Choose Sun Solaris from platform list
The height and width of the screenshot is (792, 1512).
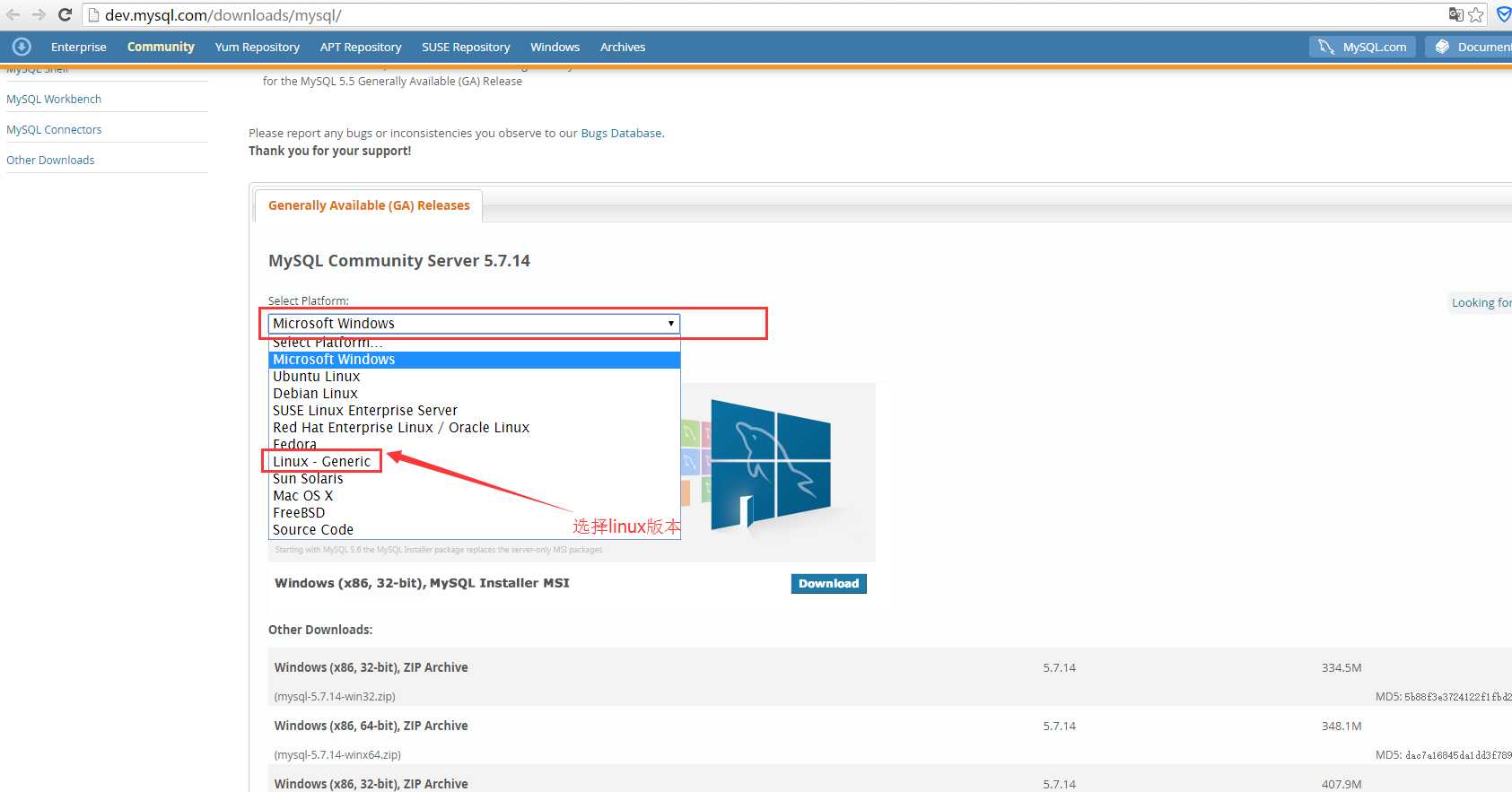pos(474,479)
